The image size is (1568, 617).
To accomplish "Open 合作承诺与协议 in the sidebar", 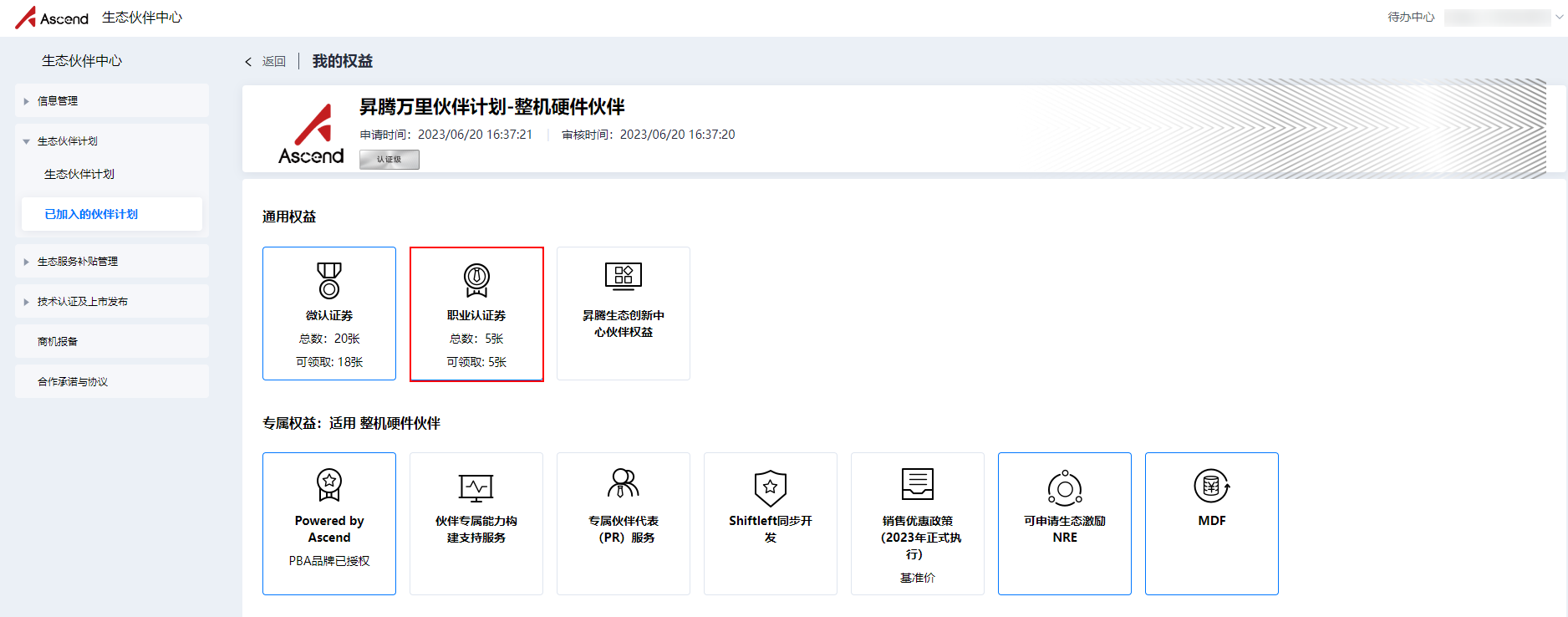I will click(x=112, y=381).
